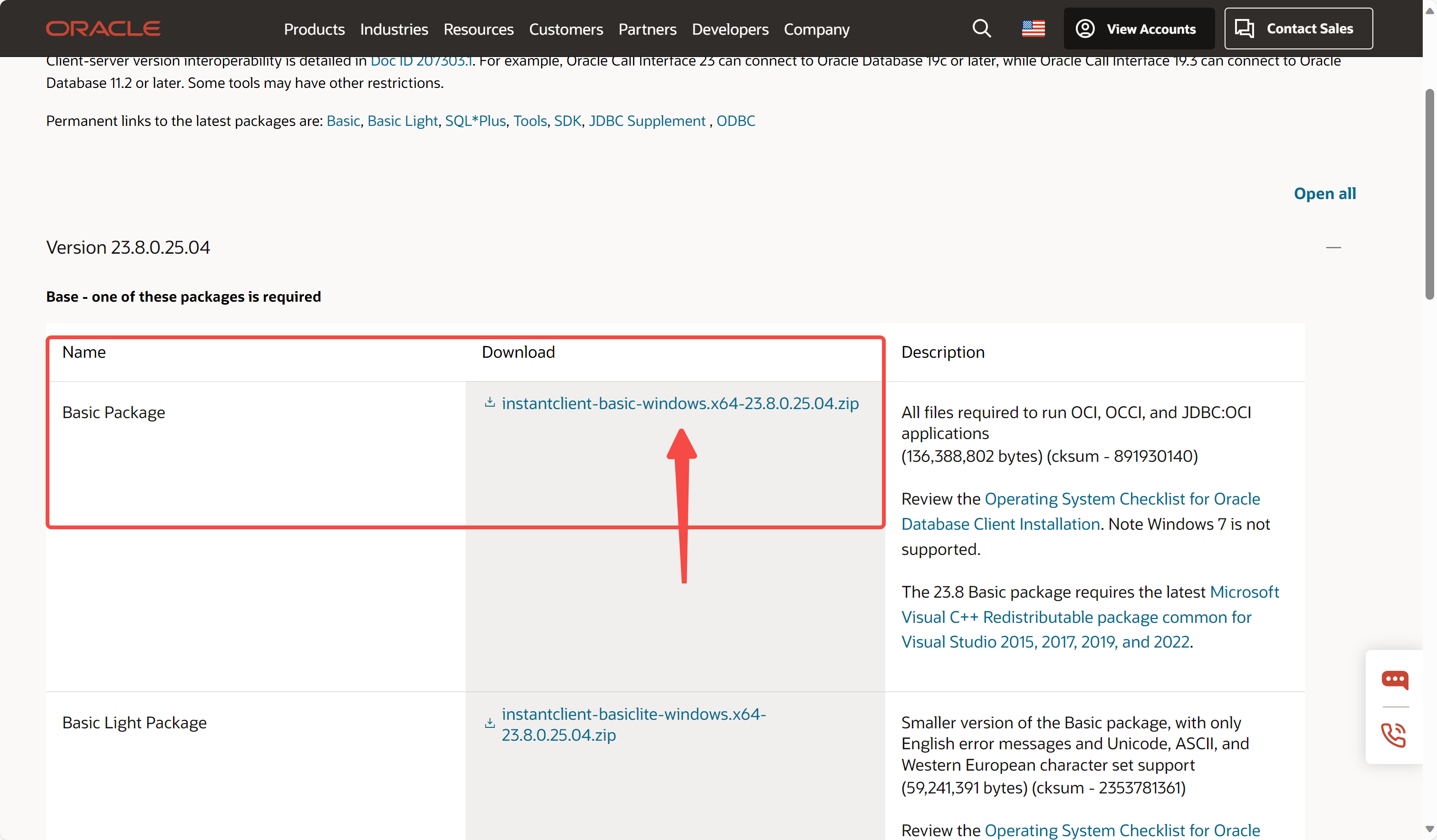Follow the Tools permanent link
Image resolution: width=1437 pixels, height=840 pixels.
530,121
